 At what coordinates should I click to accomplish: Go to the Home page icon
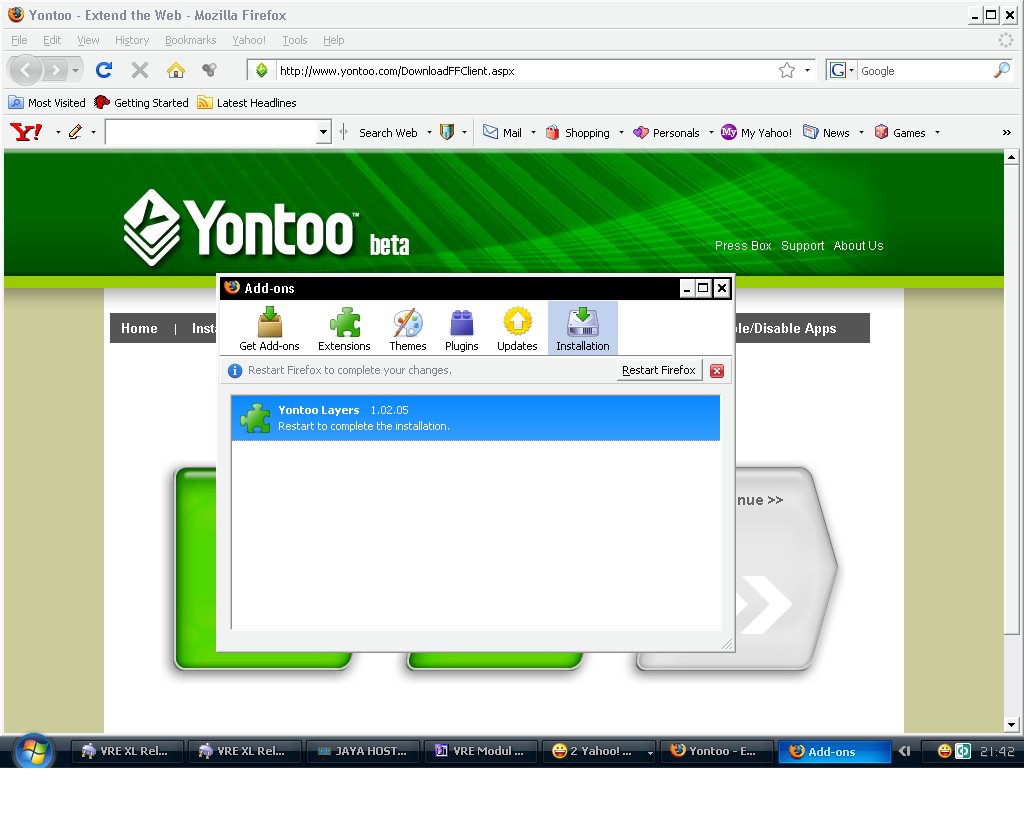(176, 70)
